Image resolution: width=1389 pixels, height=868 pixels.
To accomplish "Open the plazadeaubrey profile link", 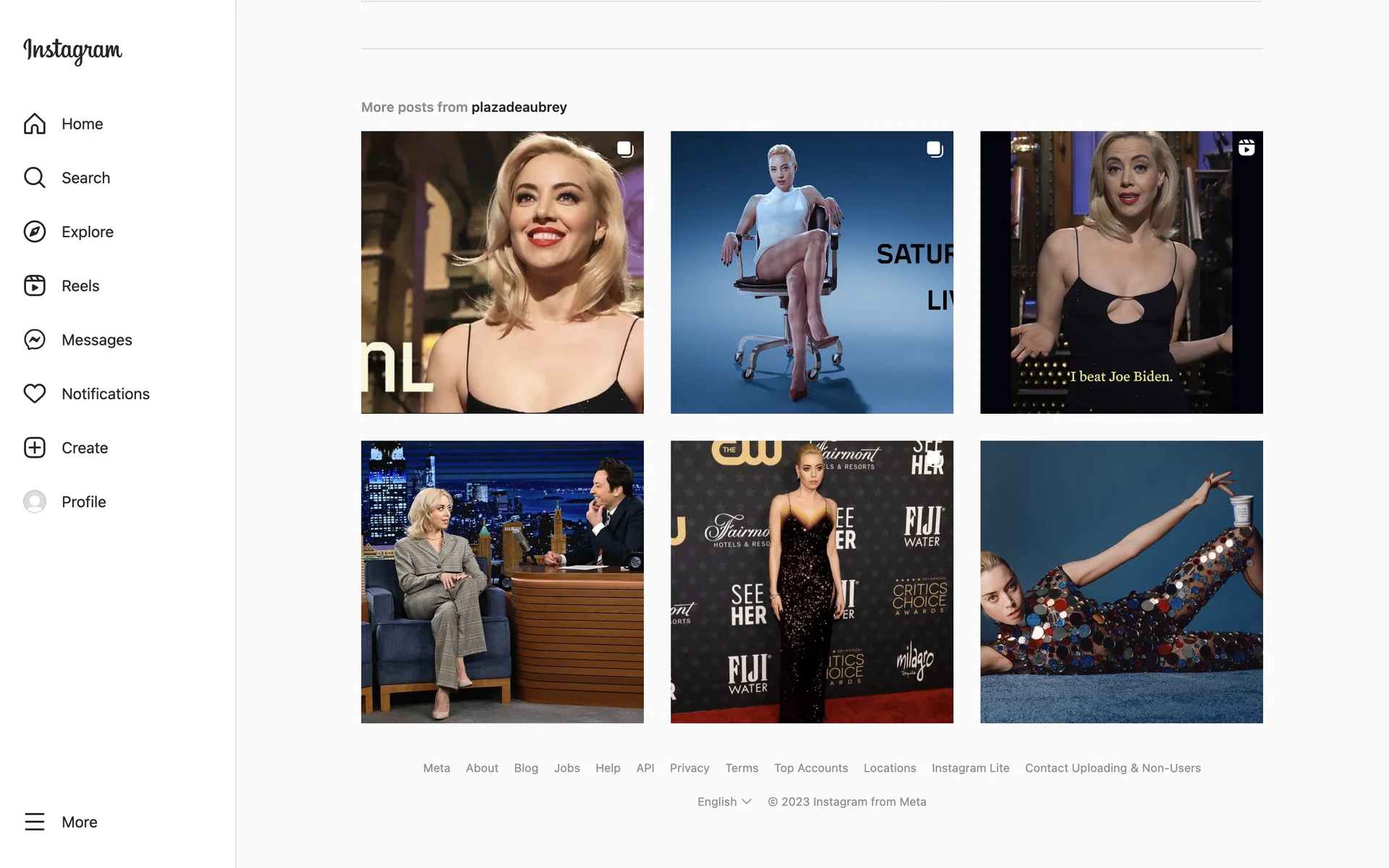I will coord(519,107).
